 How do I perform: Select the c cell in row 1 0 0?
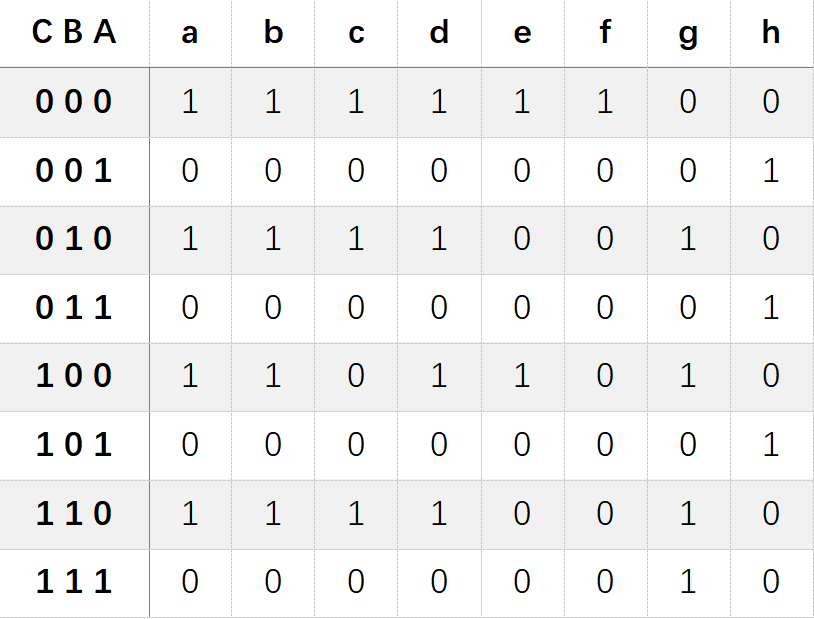[x=356, y=376]
